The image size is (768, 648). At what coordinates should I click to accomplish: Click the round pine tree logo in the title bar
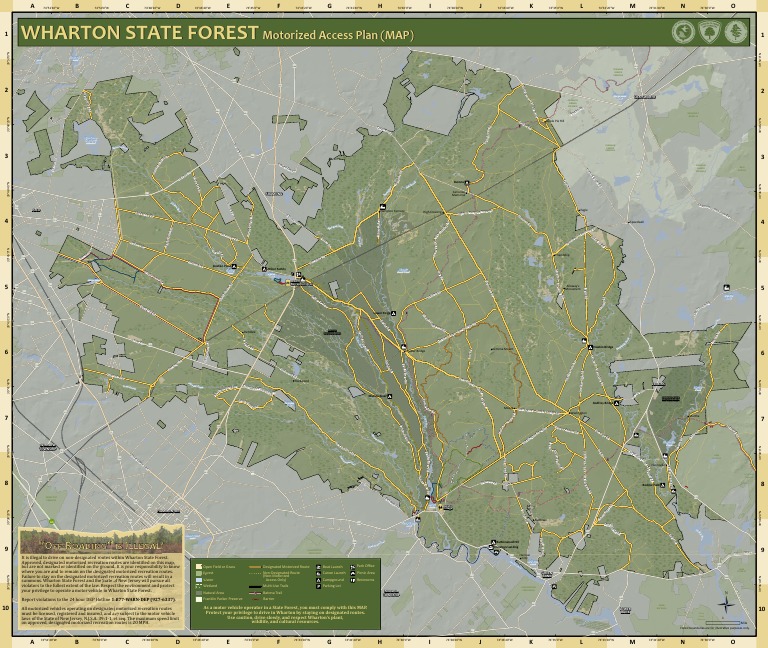[x=736, y=32]
